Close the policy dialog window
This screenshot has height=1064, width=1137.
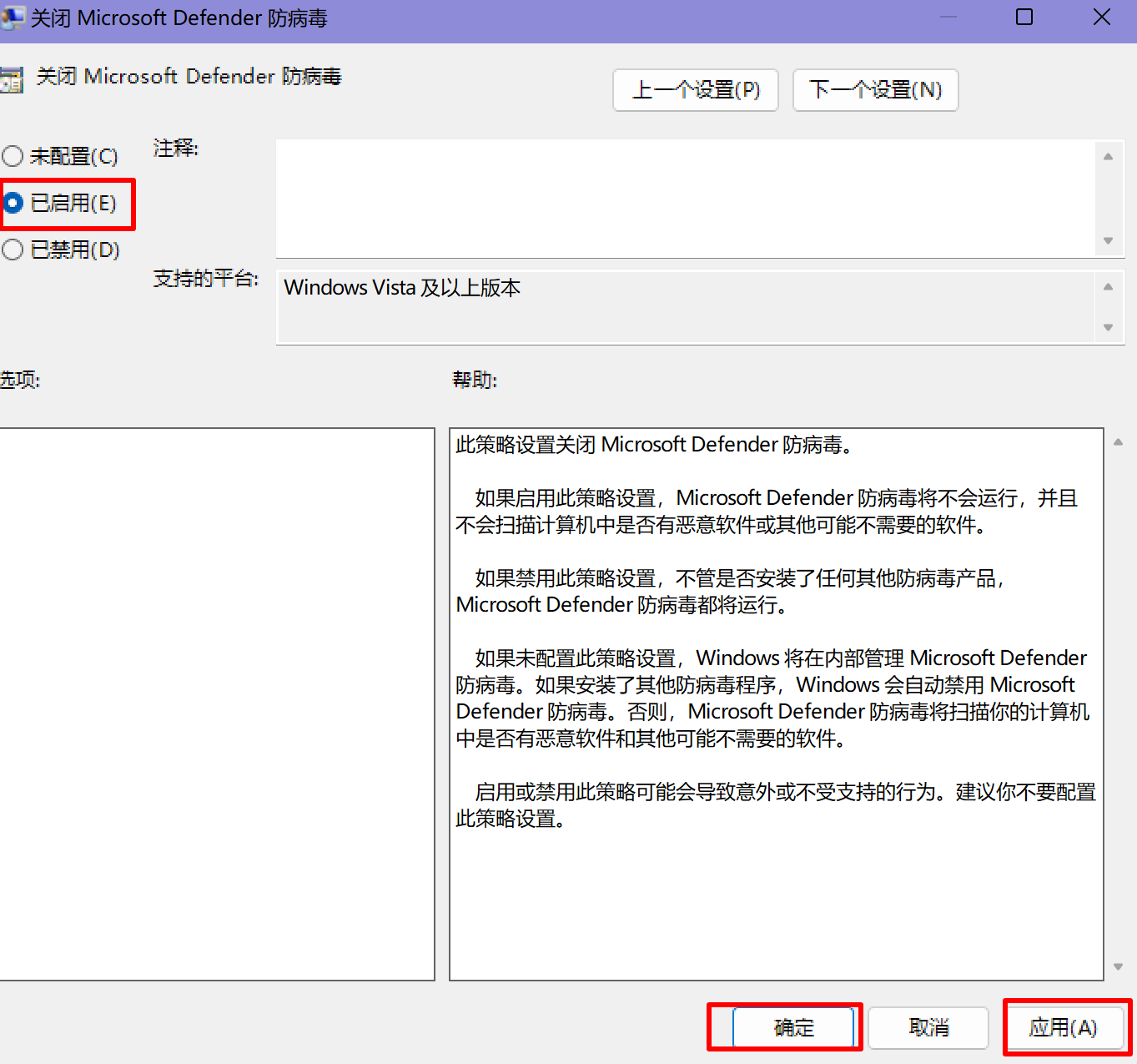[x=1101, y=18]
